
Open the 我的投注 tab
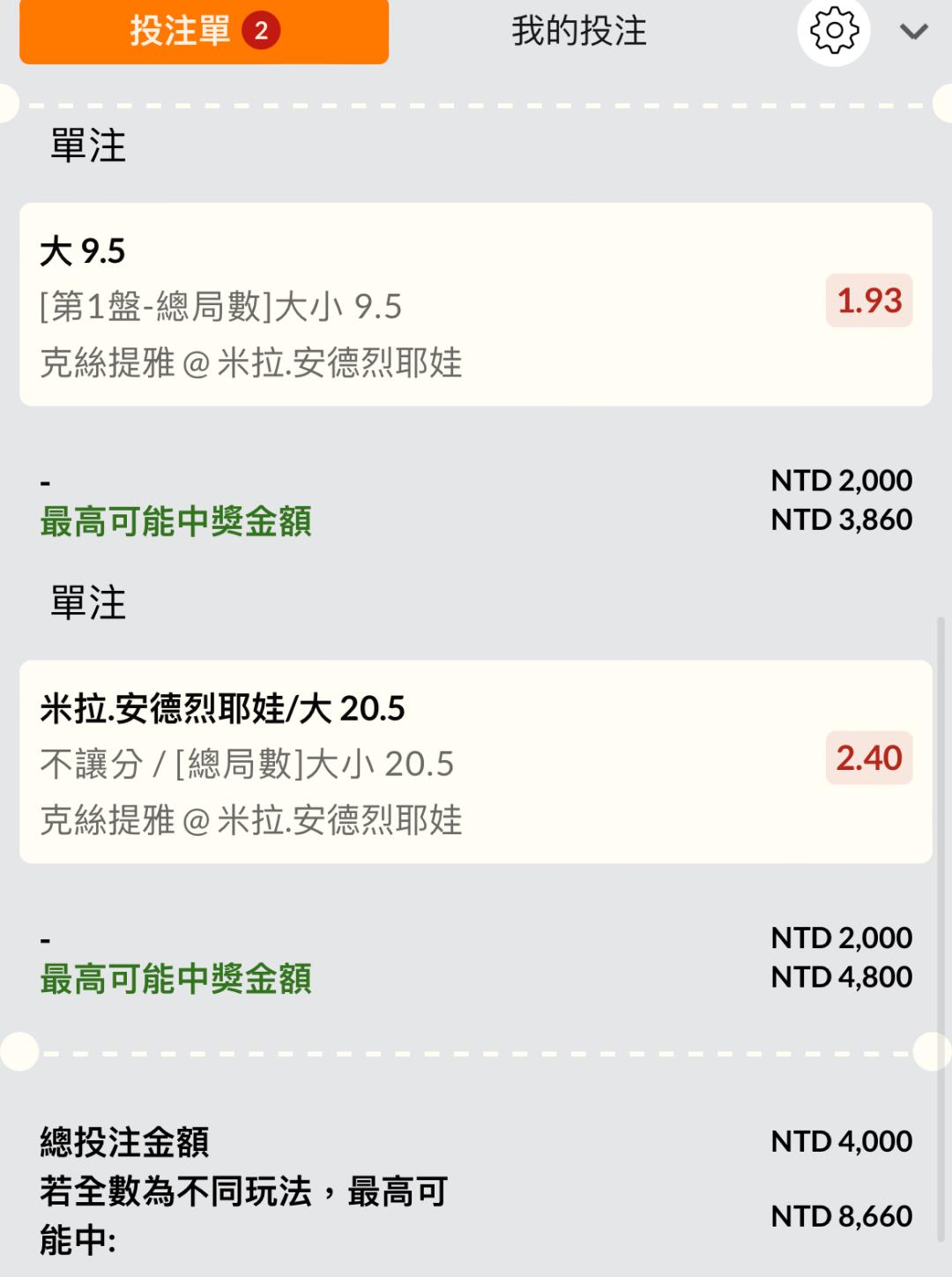(x=579, y=32)
